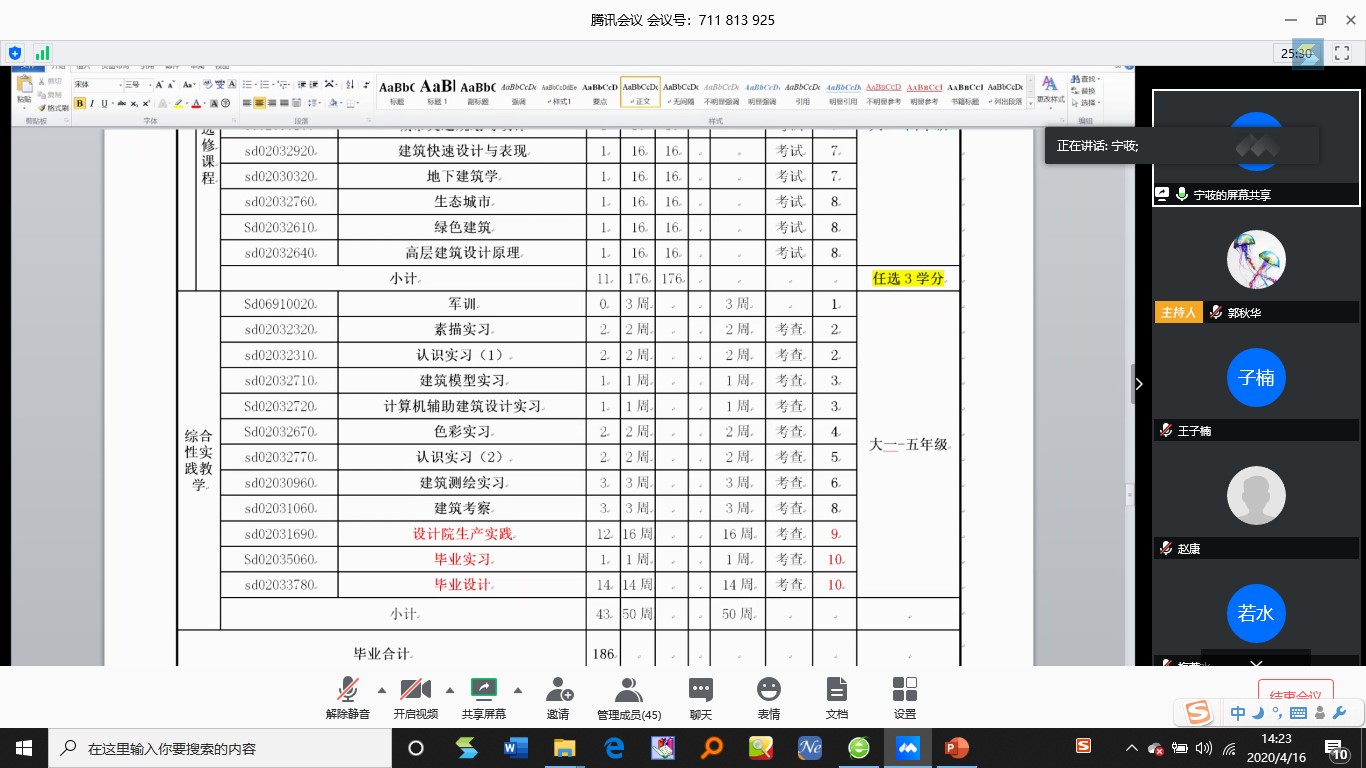The height and width of the screenshot is (768, 1366).
Task: Click the 结束会议 end meeting button
Action: [1294, 695]
